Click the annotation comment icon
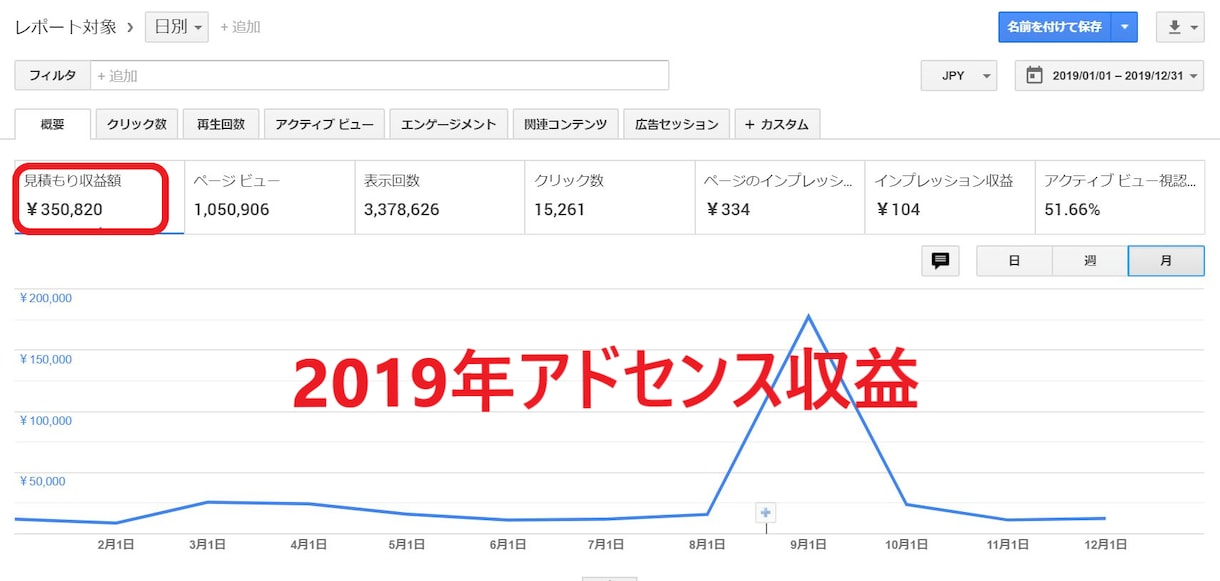This screenshot has height=581, width=1220. (x=940, y=260)
